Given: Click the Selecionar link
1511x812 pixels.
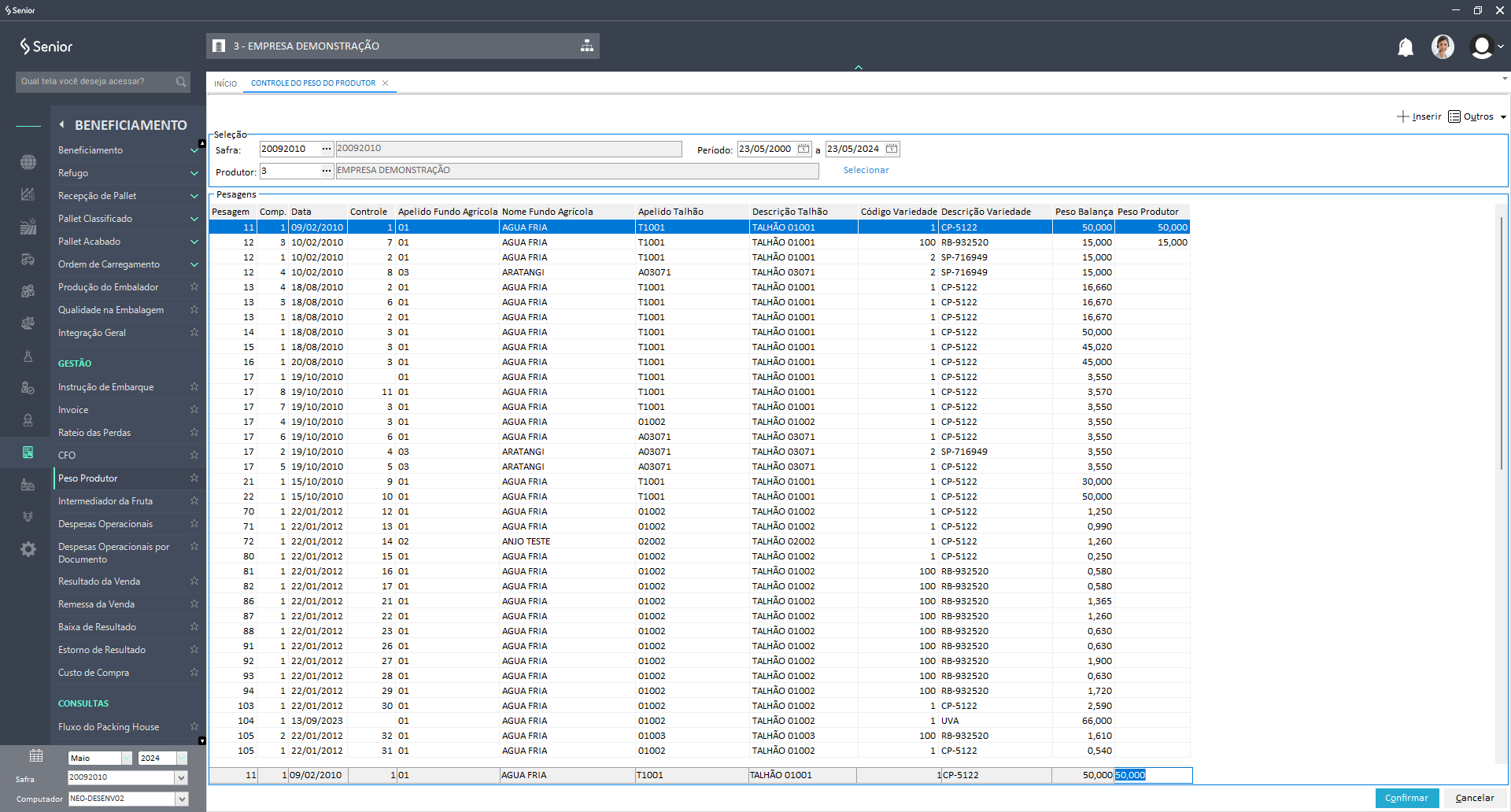Looking at the screenshot, I should [866, 170].
